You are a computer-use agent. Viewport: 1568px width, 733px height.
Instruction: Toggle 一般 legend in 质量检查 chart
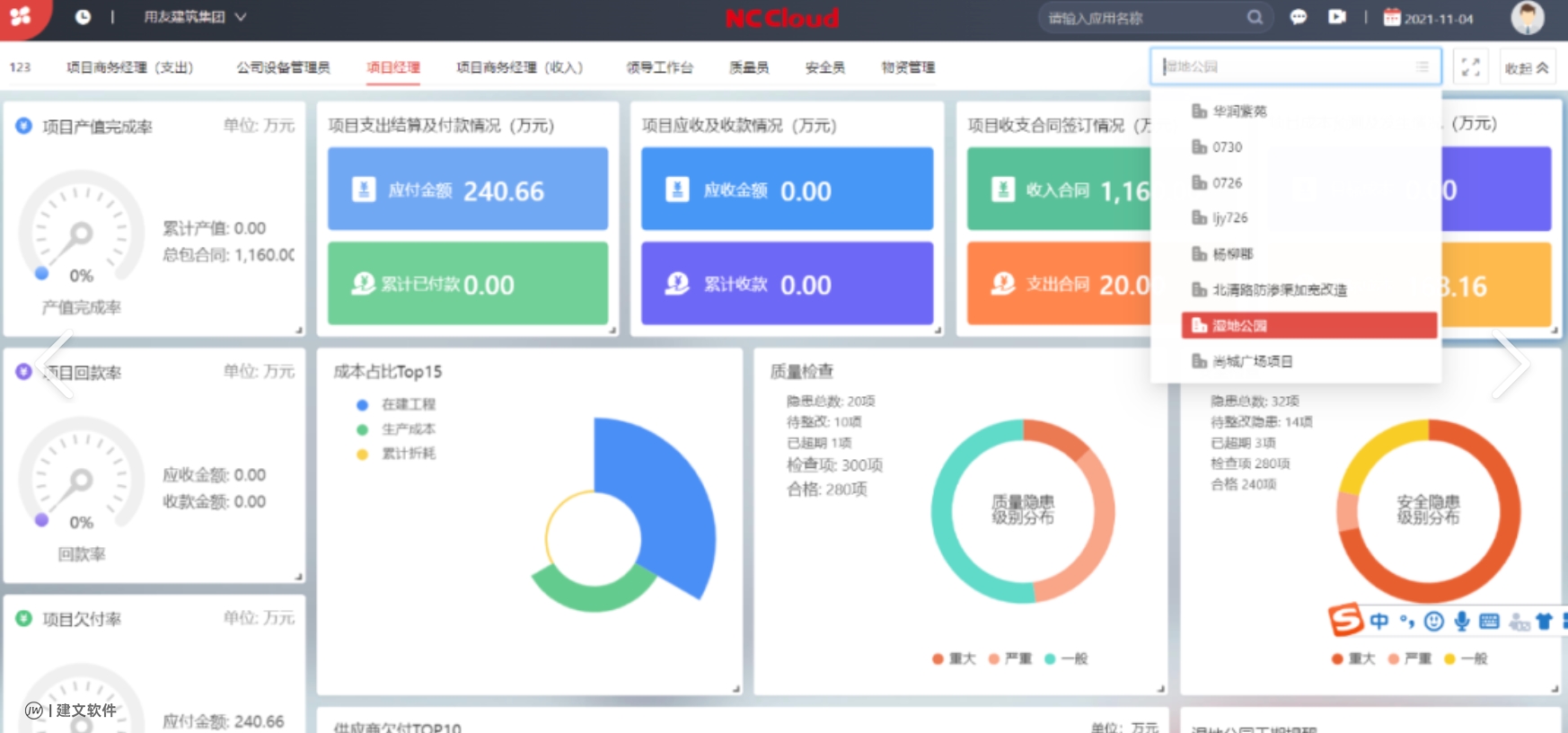point(1066,658)
